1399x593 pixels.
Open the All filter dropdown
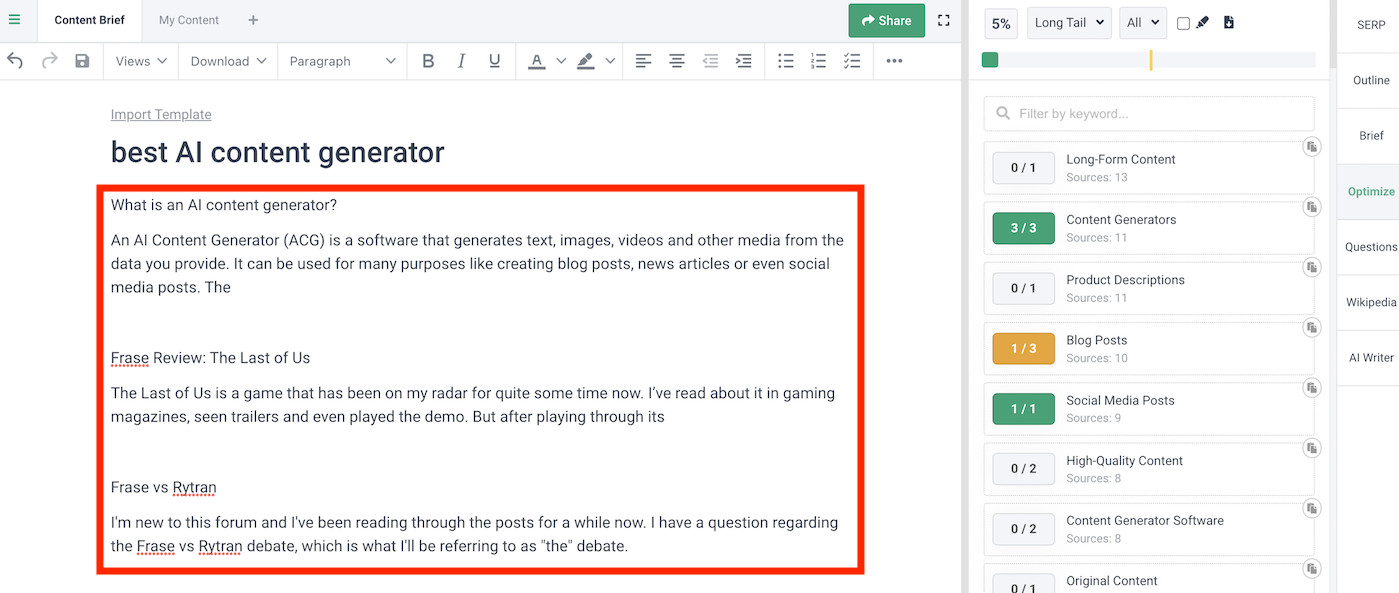pos(1142,22)
